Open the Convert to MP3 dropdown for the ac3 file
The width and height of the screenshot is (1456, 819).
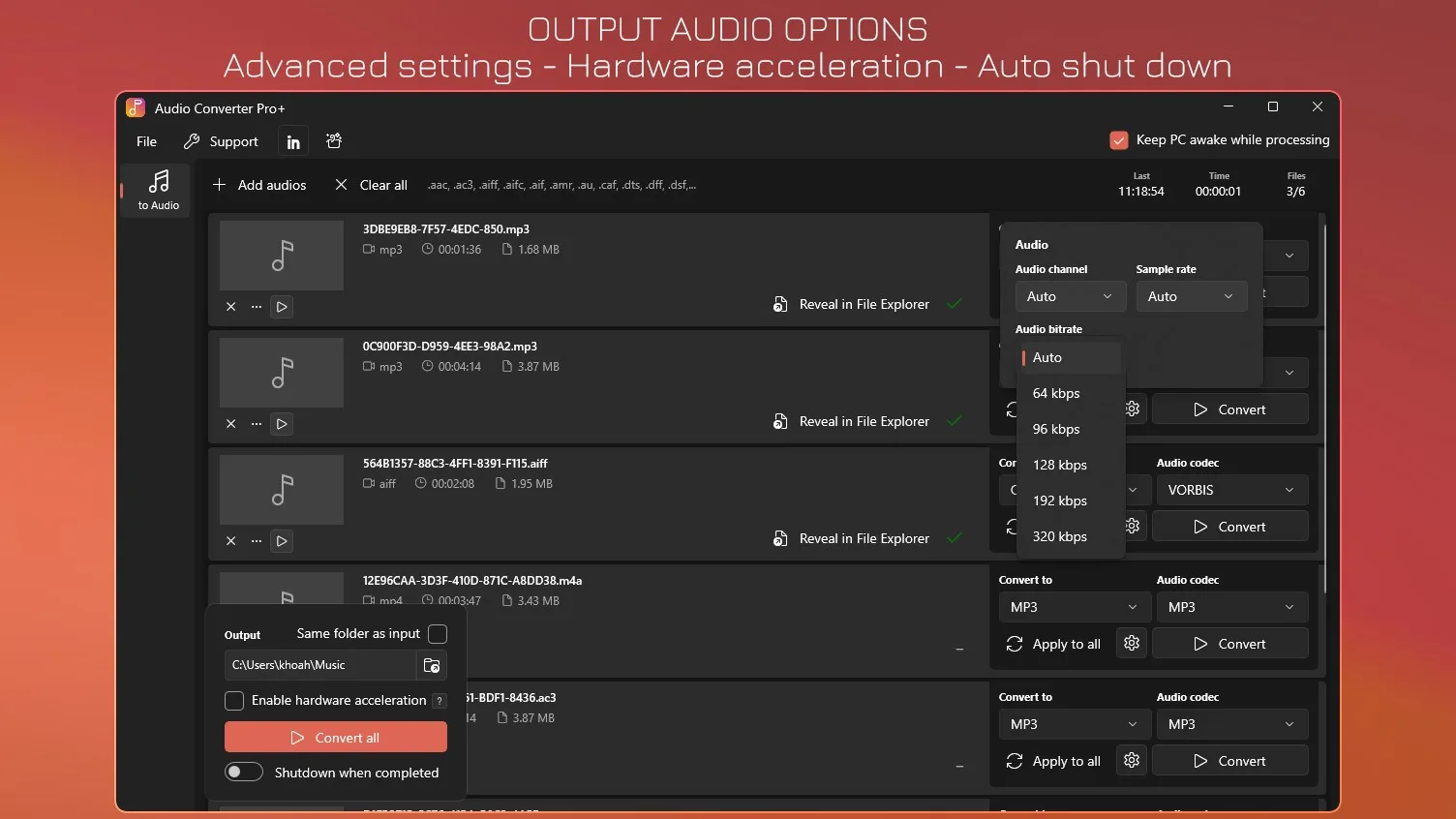point(1075,724)
